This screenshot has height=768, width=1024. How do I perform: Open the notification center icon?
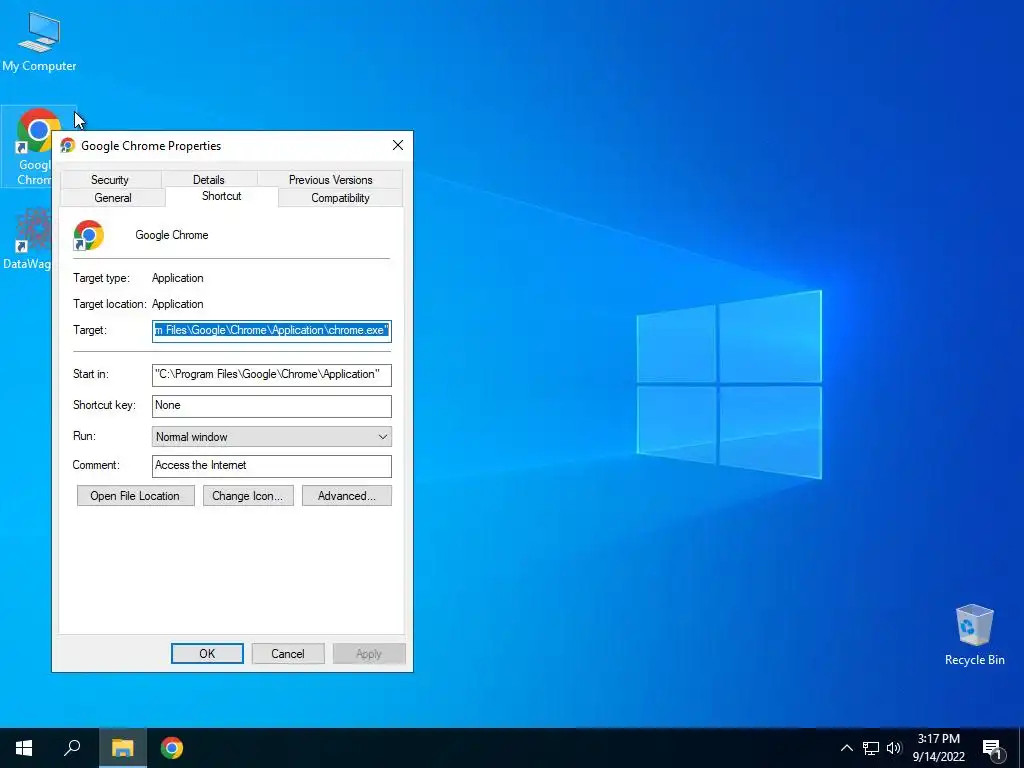(993, 749)
